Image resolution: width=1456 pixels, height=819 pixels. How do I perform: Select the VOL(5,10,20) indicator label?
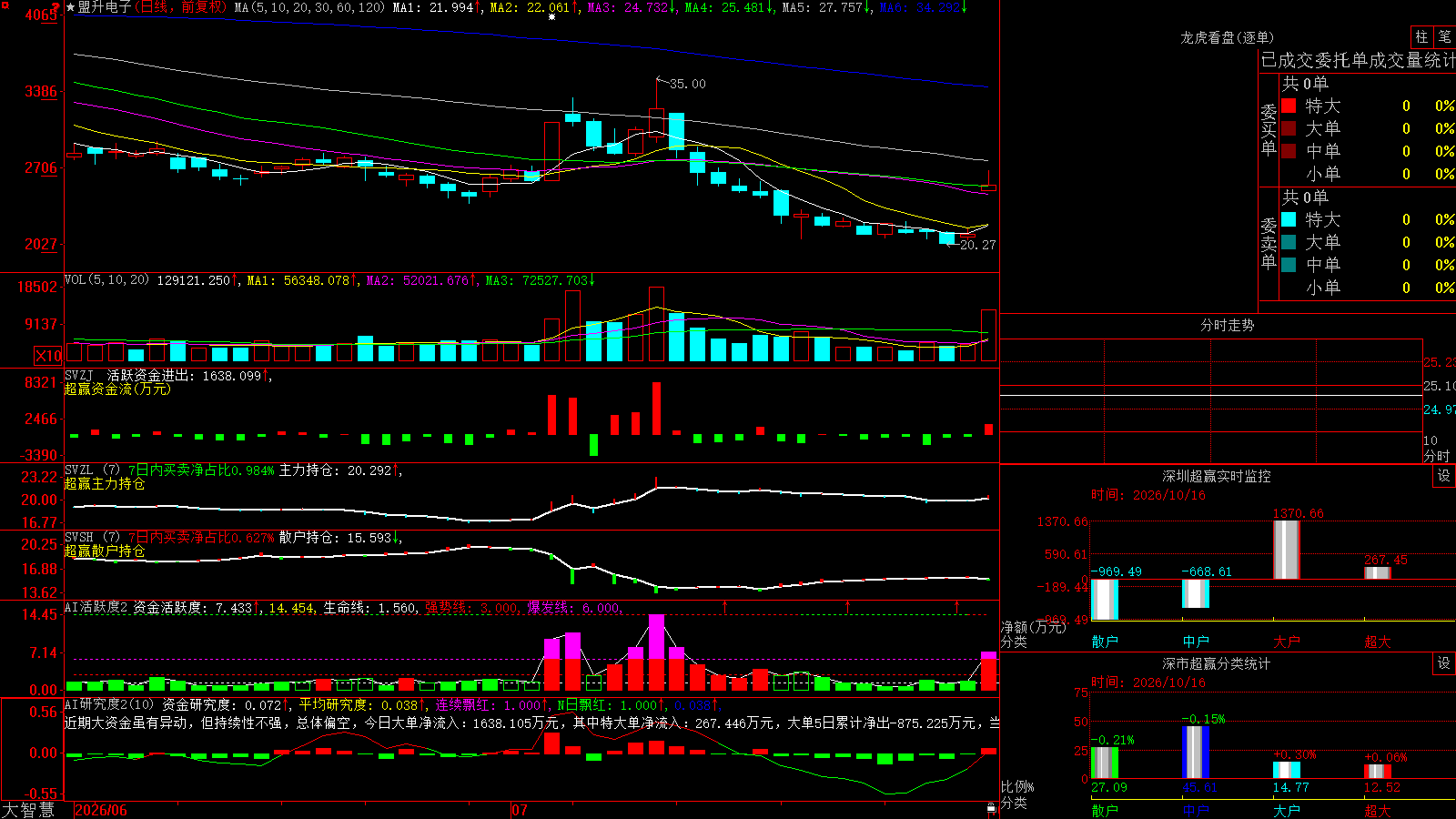[x=107, y=280]
